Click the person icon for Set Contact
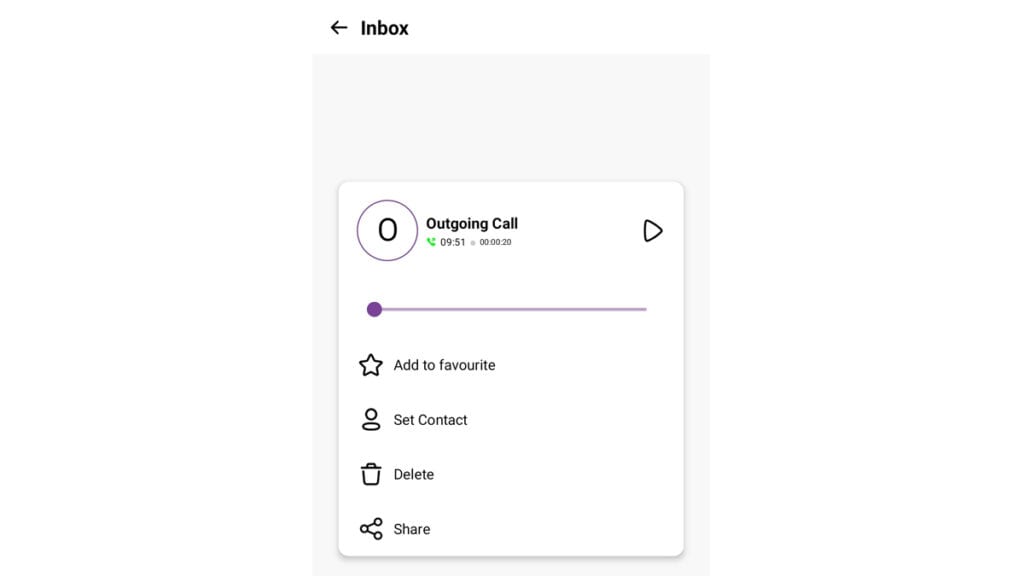 (371, 419)
